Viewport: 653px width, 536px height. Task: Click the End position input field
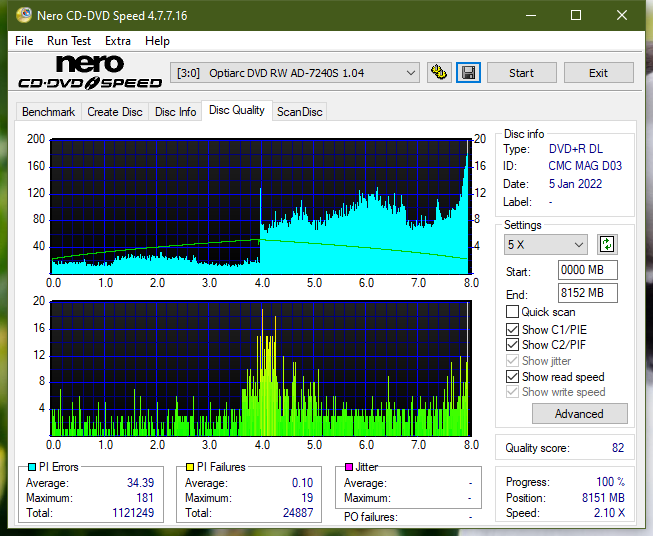point(587,293)
